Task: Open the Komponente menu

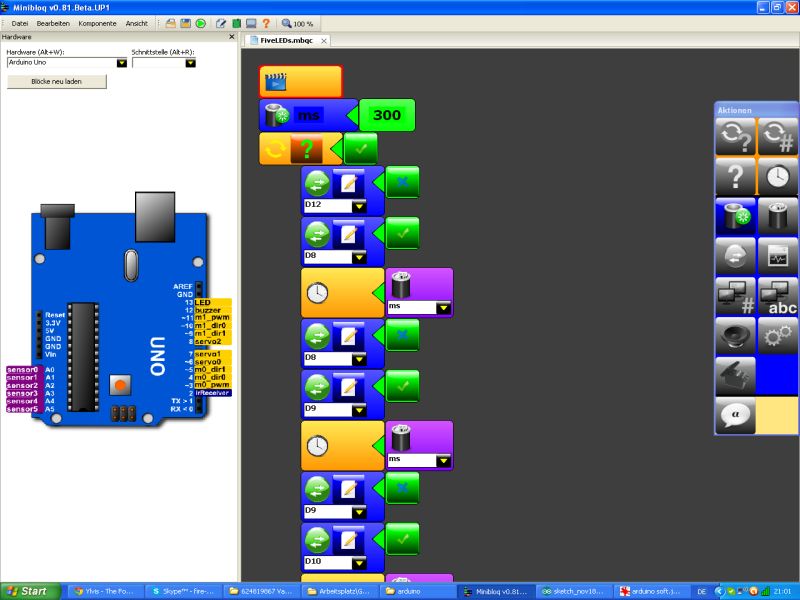Action: pos(97,23)
